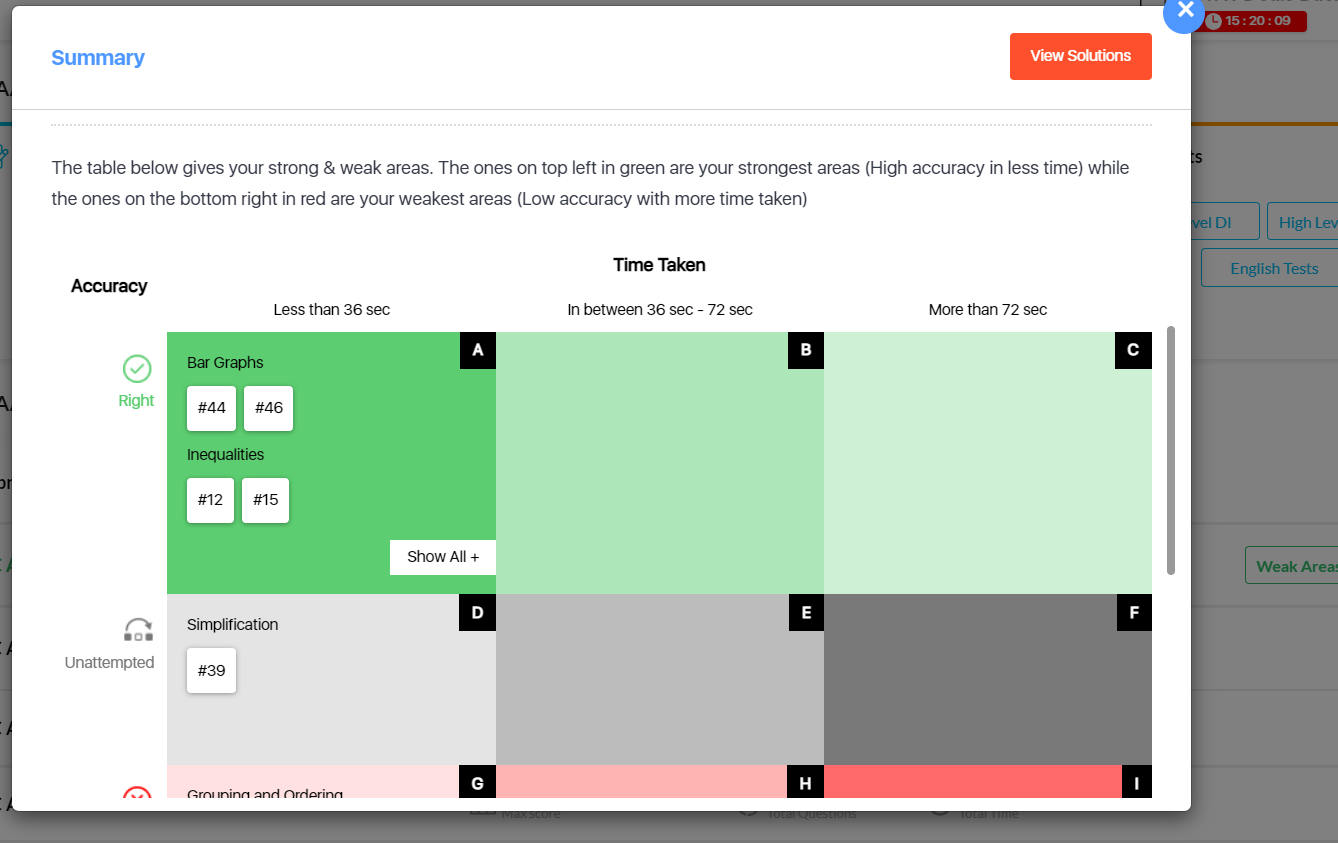Select question #12 under Inequalities
1338x843 pixels.
210,500
